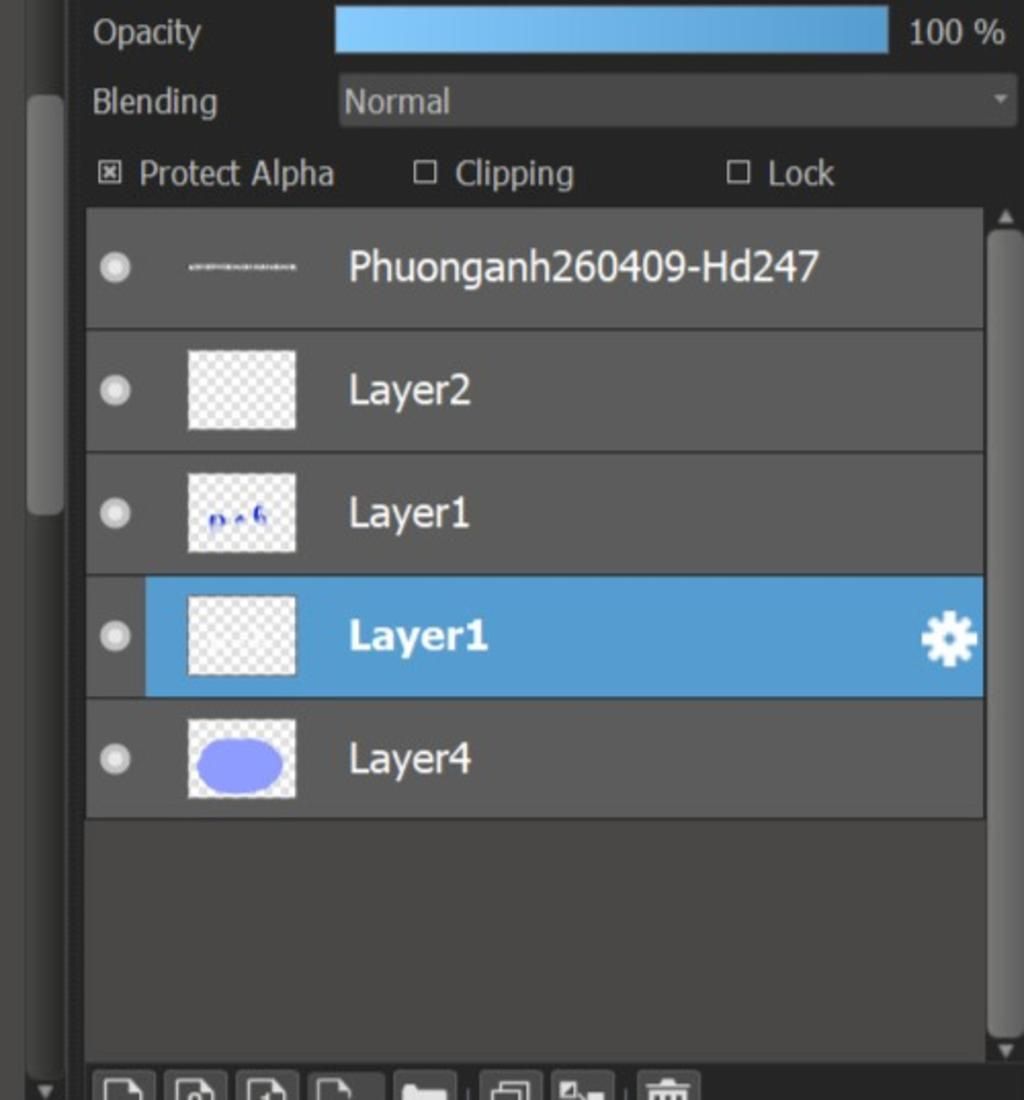The width and height of the screenshot is (1024, 1100).
Task: Select the Layer4 row
Action: pyautogui.click(x=534, y=759)
